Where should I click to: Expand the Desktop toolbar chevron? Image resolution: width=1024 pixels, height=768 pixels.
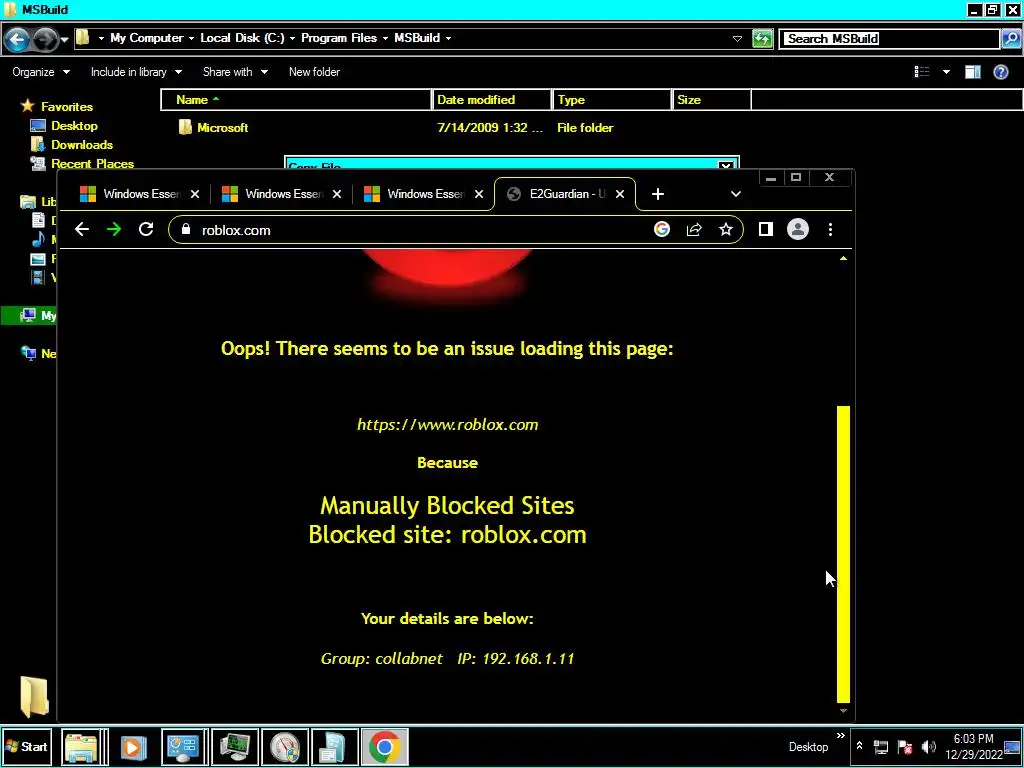pos(840,736)
